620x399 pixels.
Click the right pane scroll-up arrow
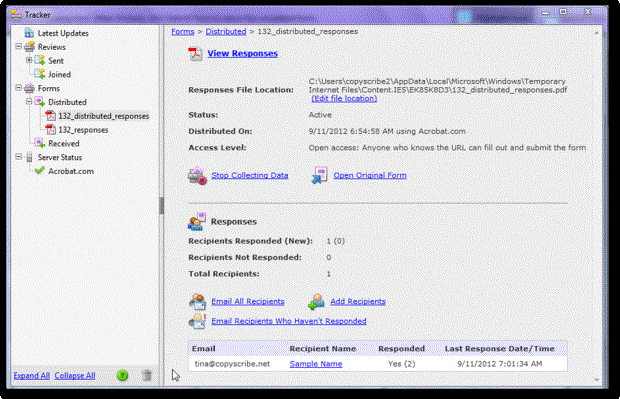(597, 32)
